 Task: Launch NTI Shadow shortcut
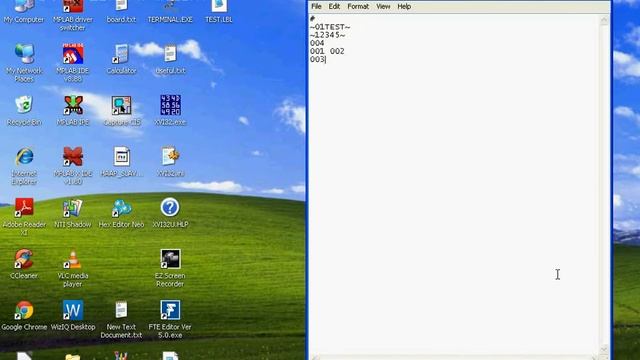coord(73,213)
